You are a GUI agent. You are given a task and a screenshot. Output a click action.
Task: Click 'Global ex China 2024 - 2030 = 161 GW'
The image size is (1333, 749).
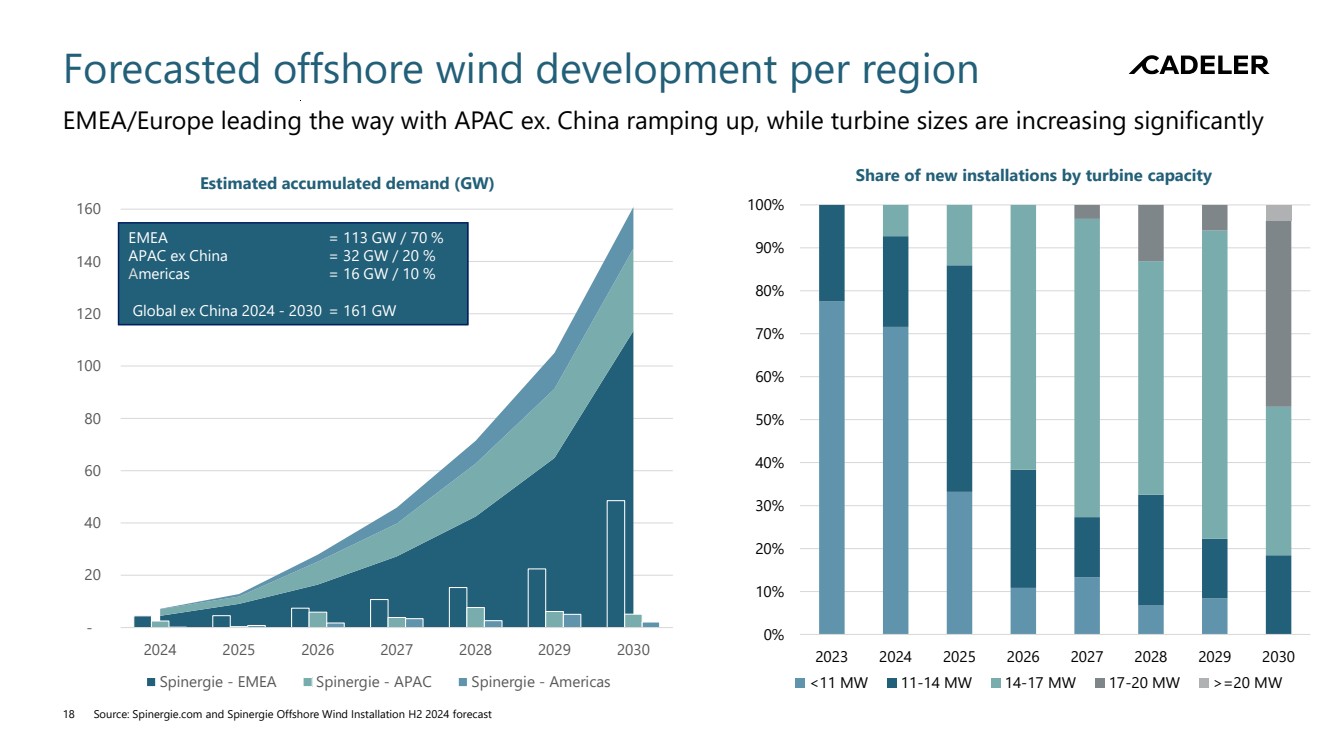coord(264,311)
